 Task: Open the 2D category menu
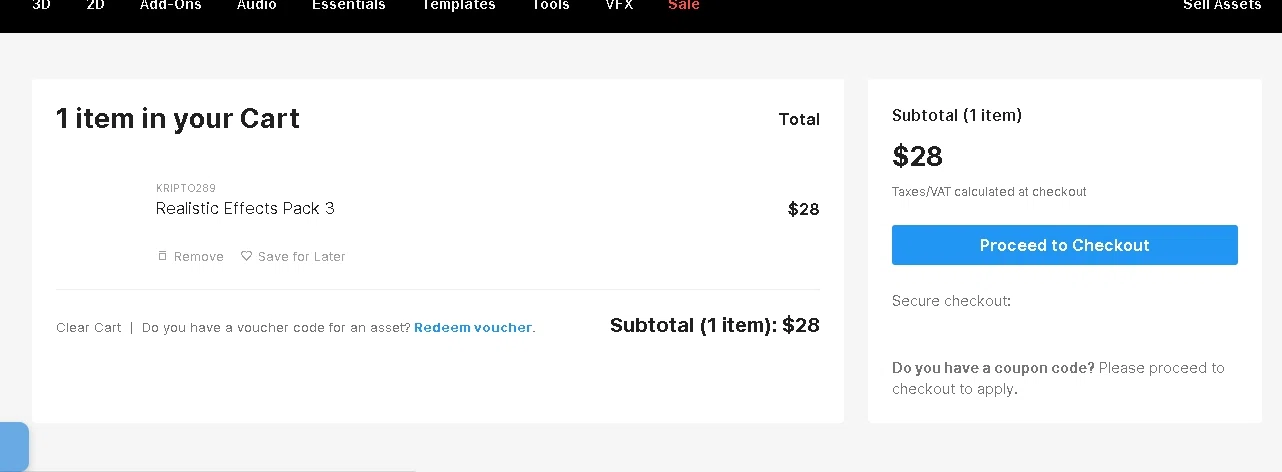(x=95, y=6)
